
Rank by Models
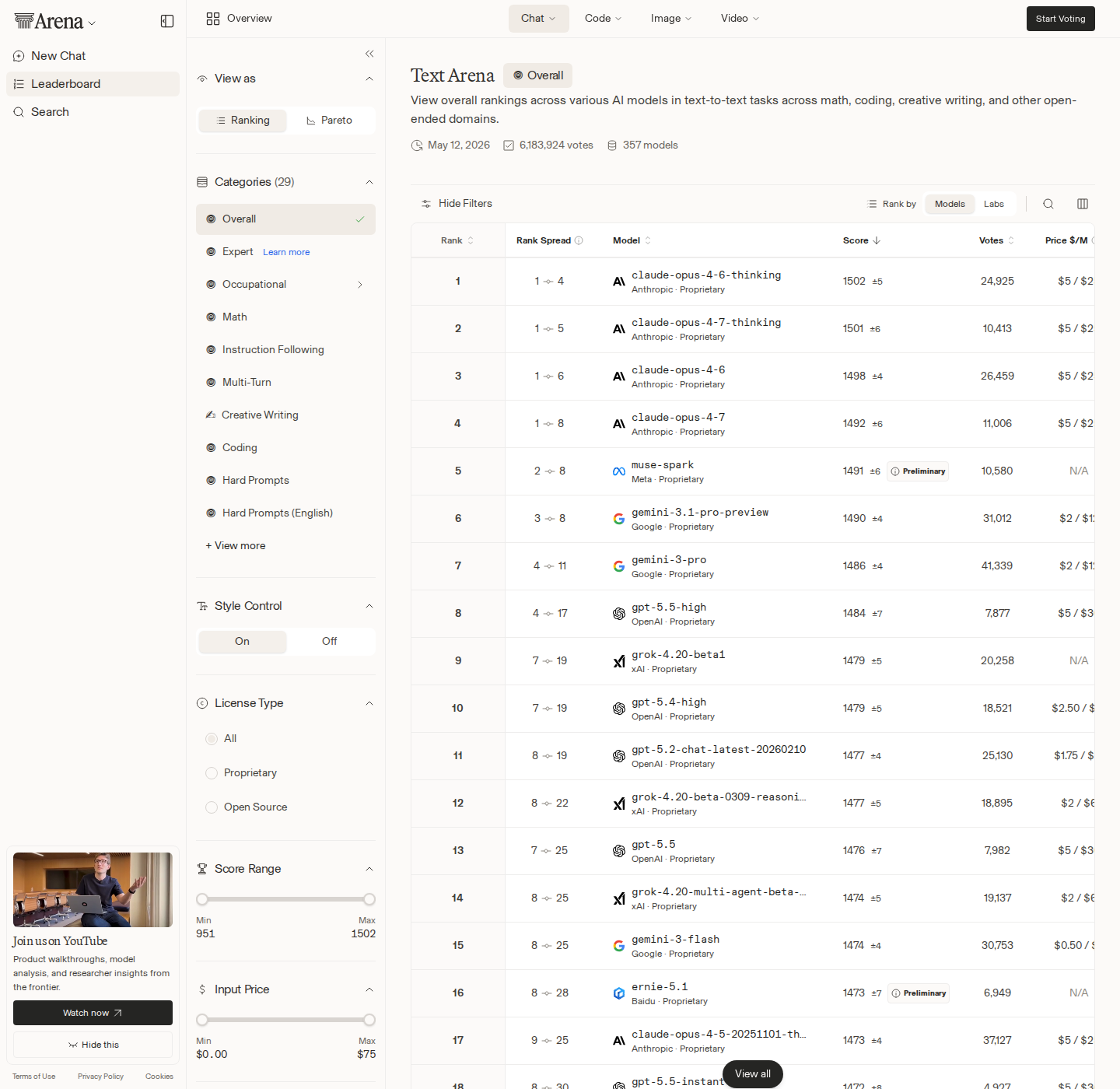click(950, 204)
